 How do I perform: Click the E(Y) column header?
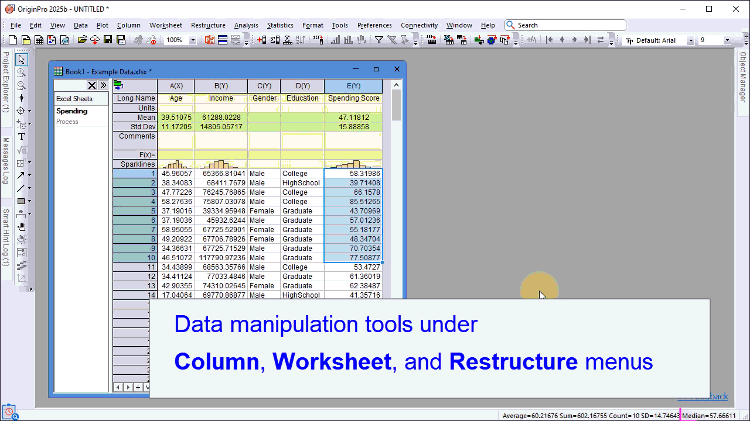[353, 86]
